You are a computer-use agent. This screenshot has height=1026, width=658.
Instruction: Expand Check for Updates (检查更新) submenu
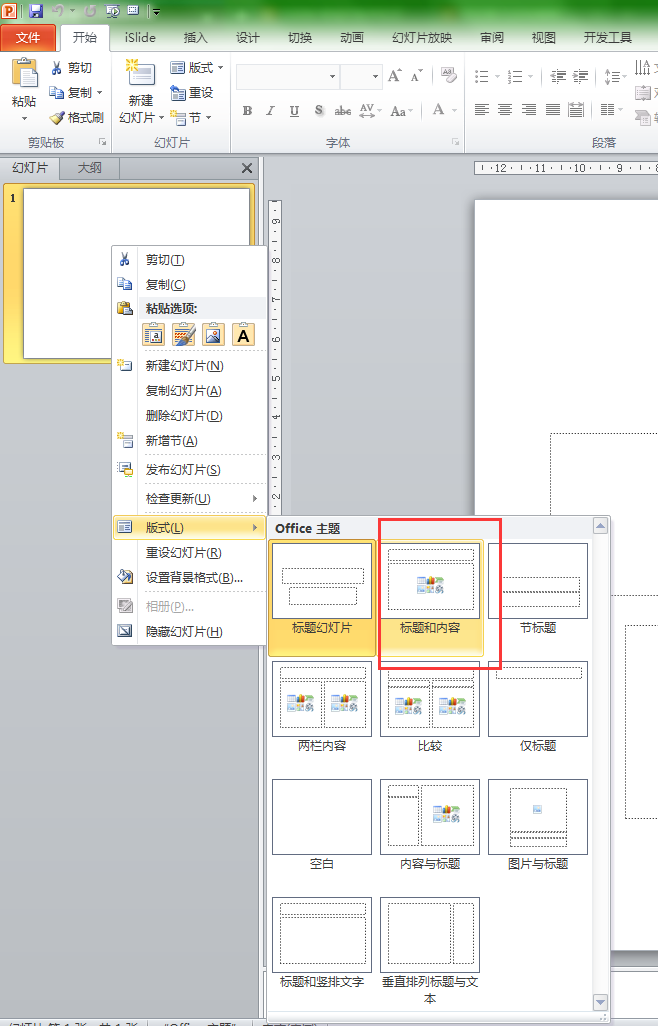[x=190, y=499]
